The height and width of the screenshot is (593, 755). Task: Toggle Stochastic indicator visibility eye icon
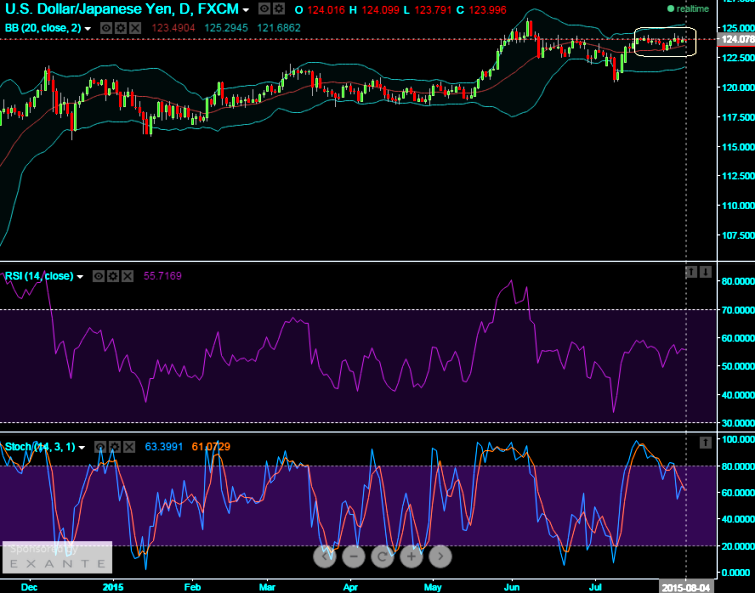pyautogui.click(x=100, y=447)
